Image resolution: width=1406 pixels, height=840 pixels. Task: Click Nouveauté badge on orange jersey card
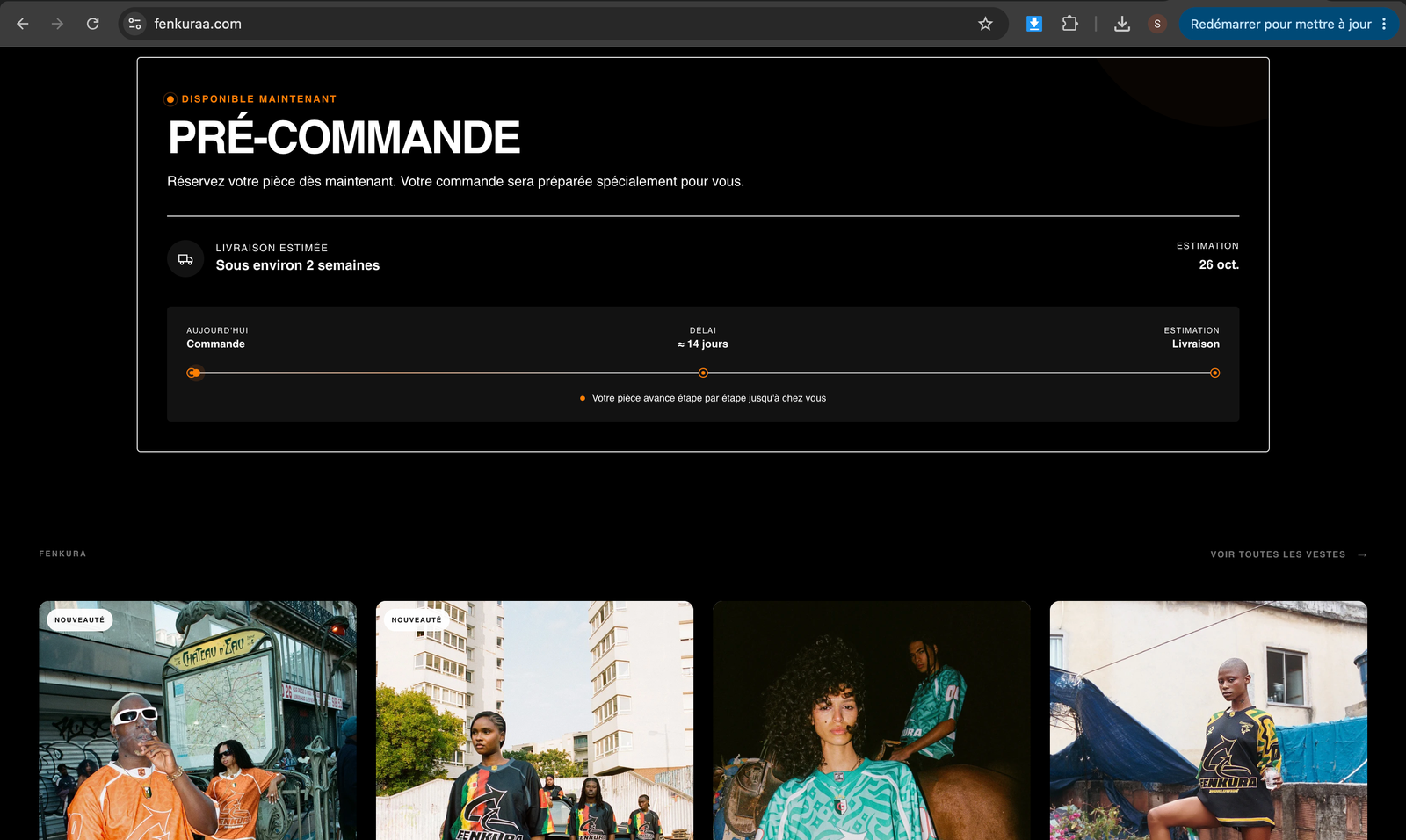tap(79, 619)
